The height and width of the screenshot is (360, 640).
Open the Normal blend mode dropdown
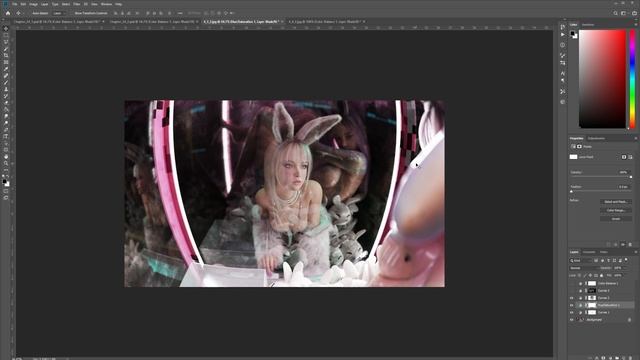coord(584,268)
